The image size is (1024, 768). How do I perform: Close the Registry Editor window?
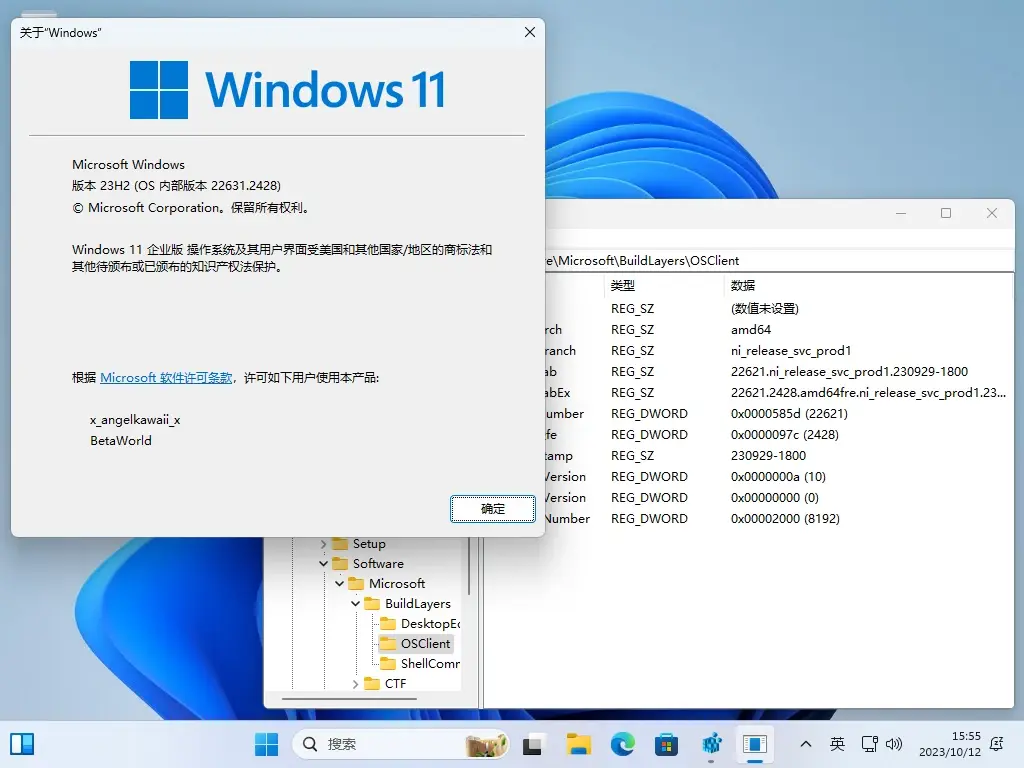pos(991,213)
